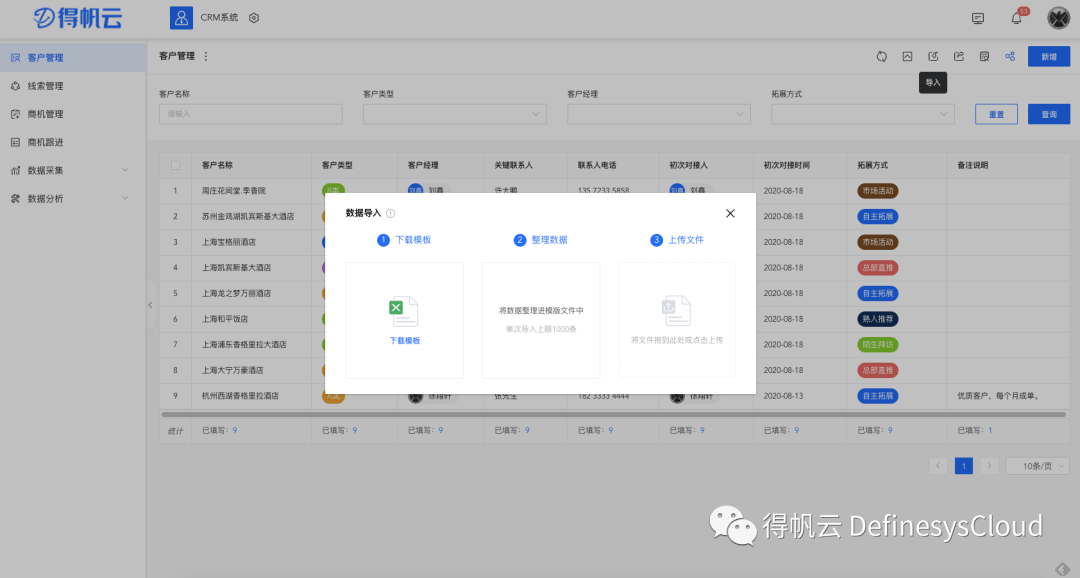The height and width of the screenshot is (578, 1080).
Task: Go to the previous page arrow
Action: (937, 466)
